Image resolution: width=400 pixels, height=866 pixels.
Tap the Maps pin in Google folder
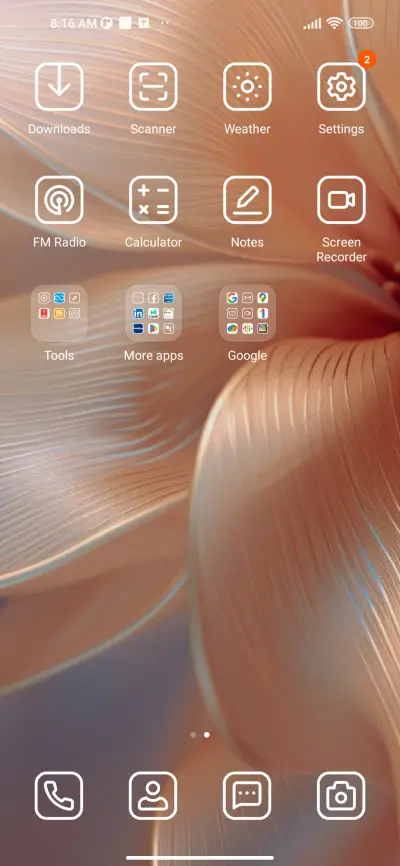click(x=263, y=298)
